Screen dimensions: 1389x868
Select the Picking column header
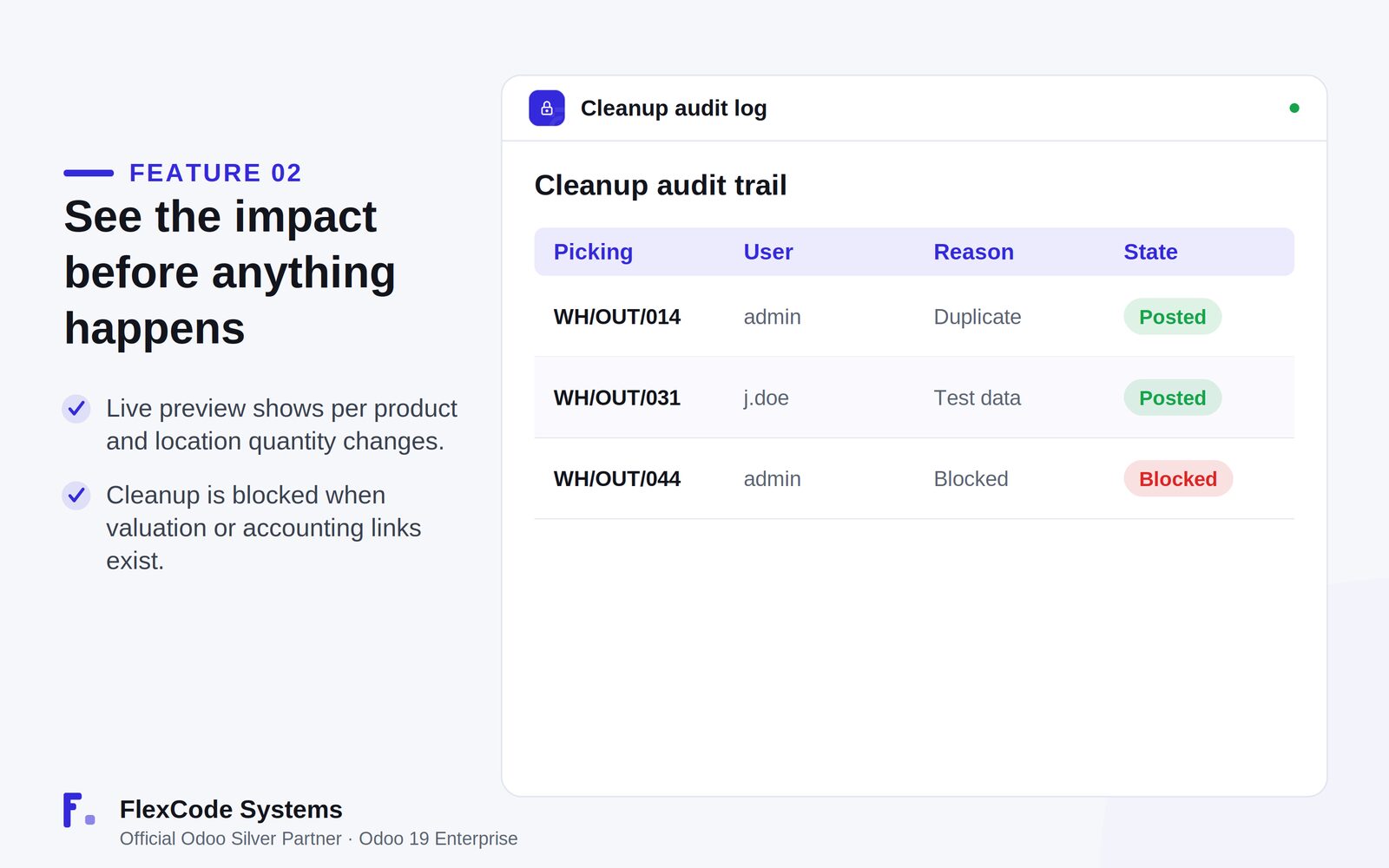593,252
